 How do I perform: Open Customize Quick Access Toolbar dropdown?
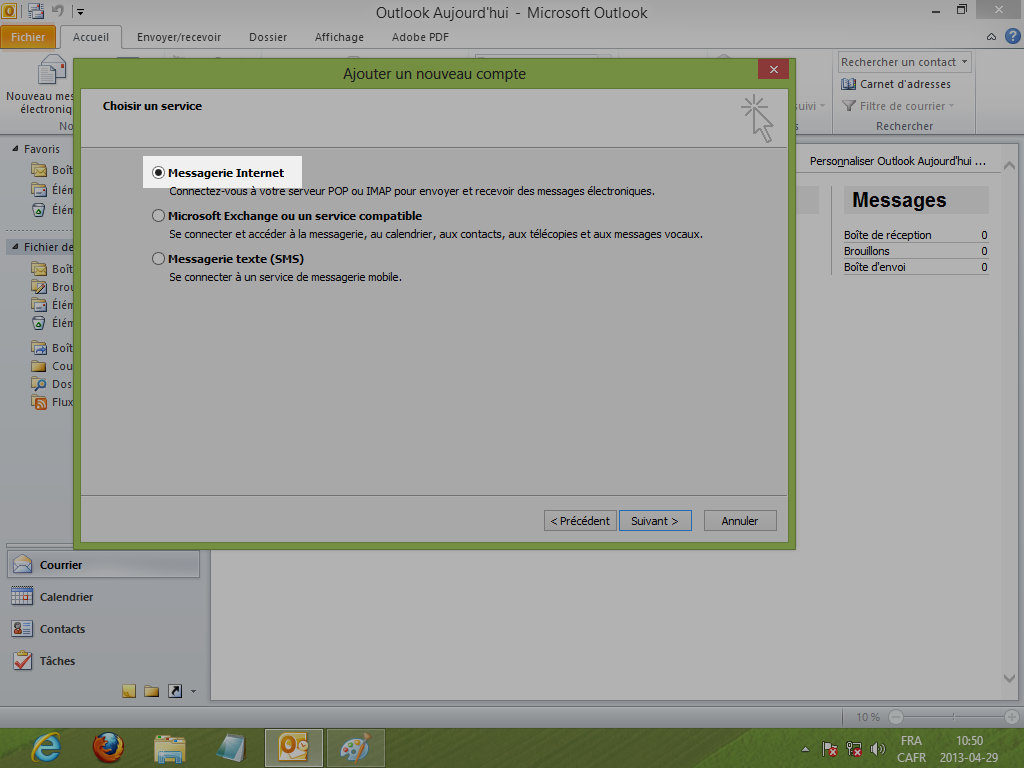pos(80,11)
